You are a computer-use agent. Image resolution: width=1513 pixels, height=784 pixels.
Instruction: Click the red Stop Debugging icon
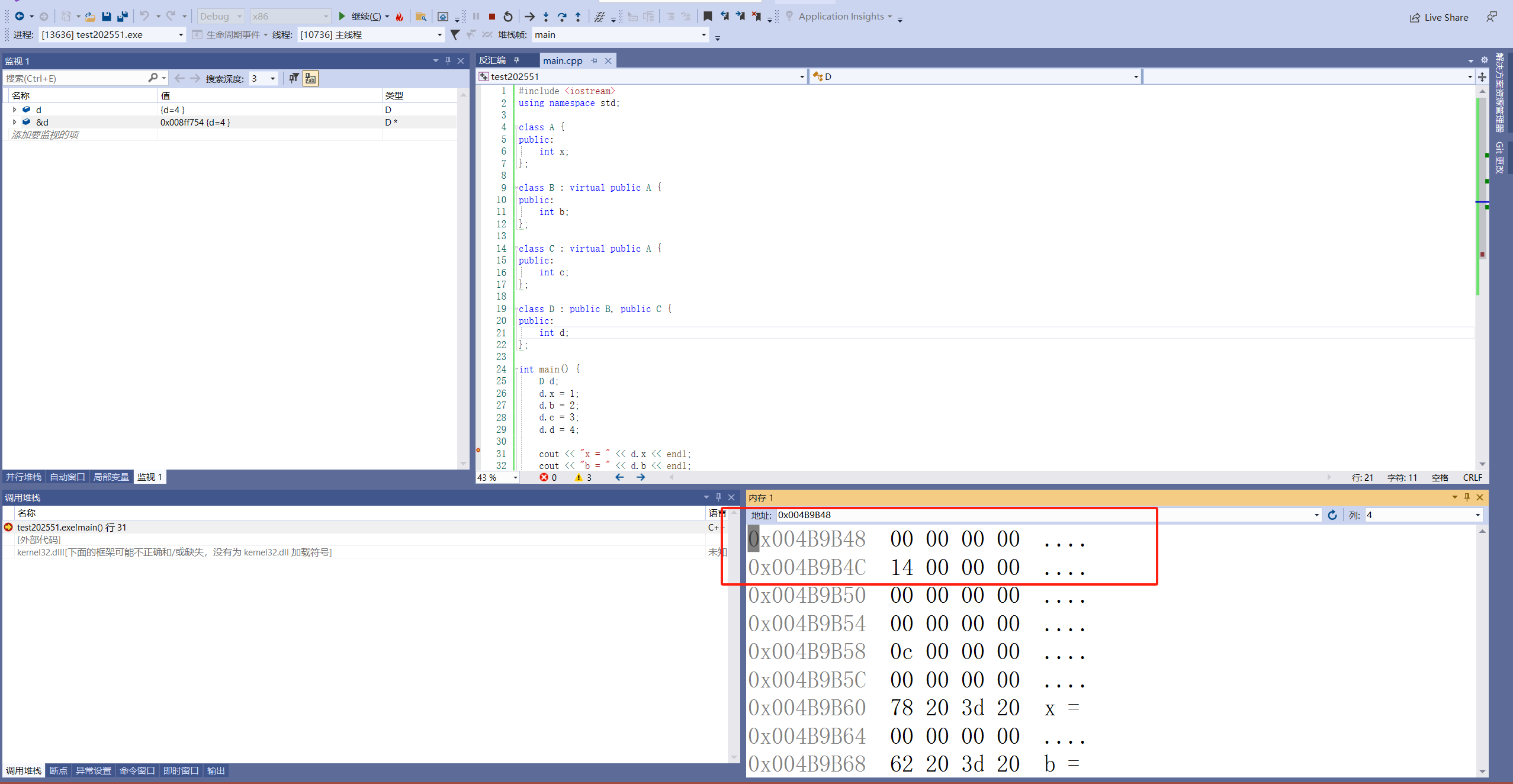pos(492,17)
